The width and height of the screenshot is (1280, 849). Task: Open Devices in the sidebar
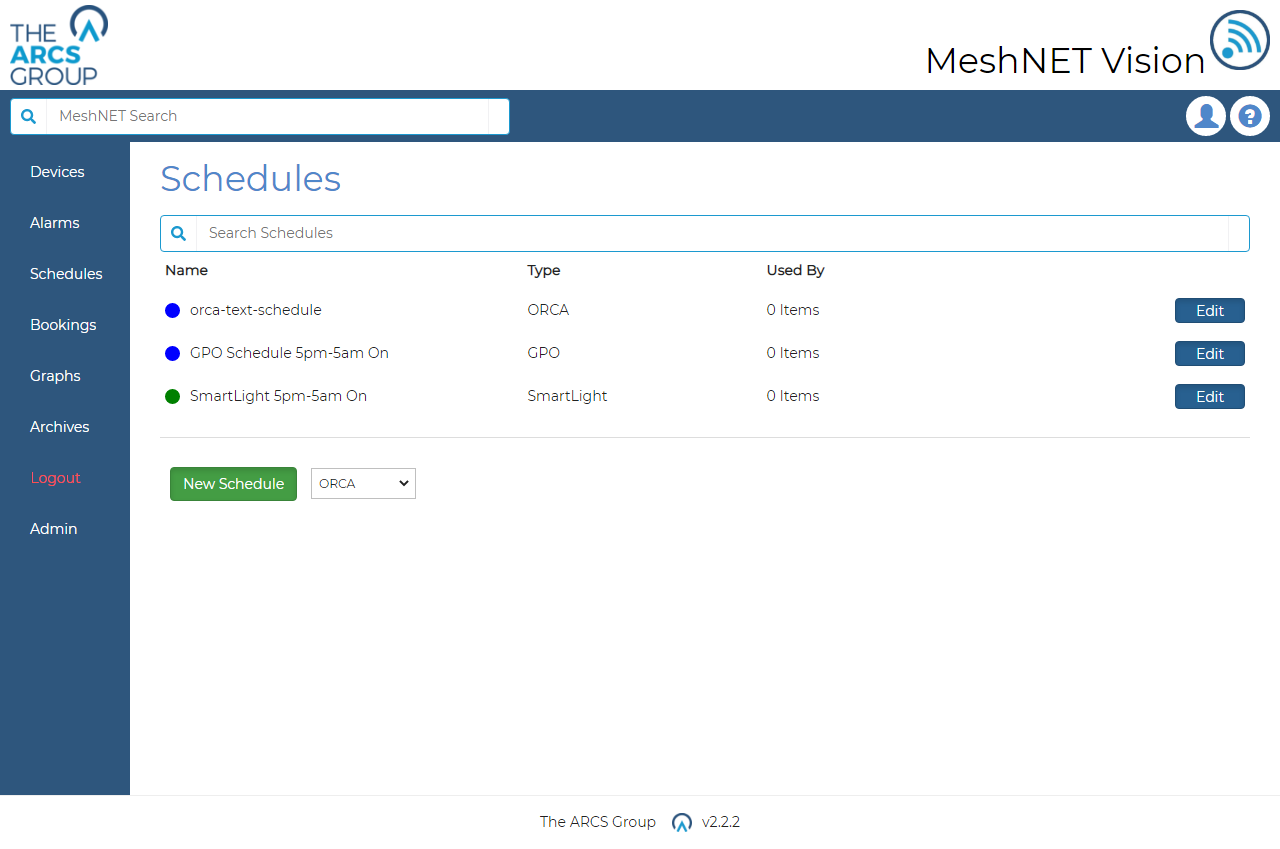point(57,172)
